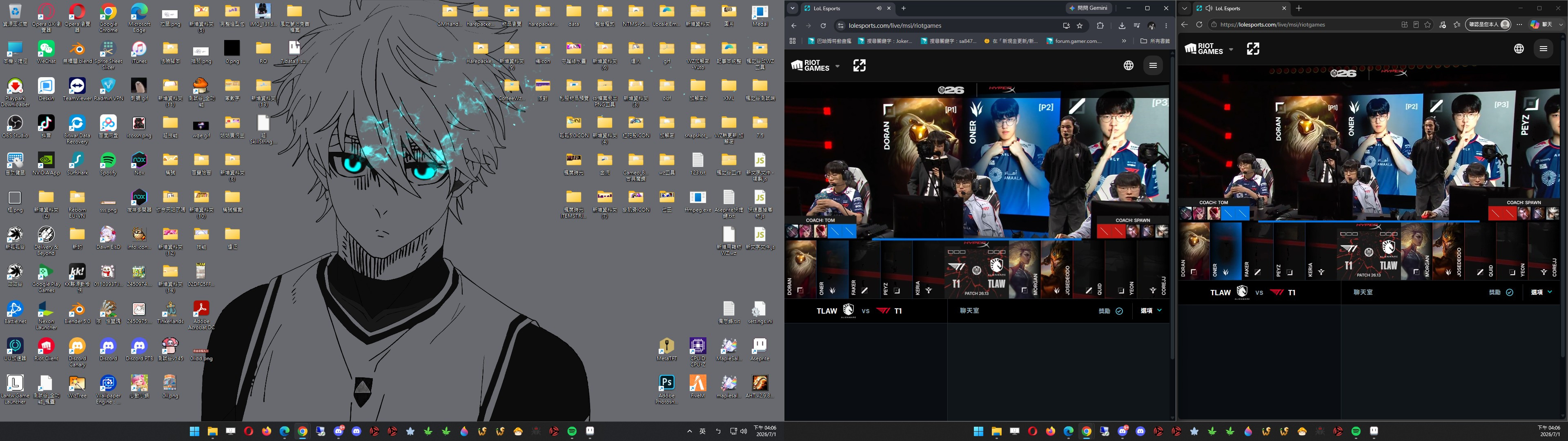Screen dimensions: 1568x441
Task: Click language globe icon in Chrome page
Action: pos(1129,65)
